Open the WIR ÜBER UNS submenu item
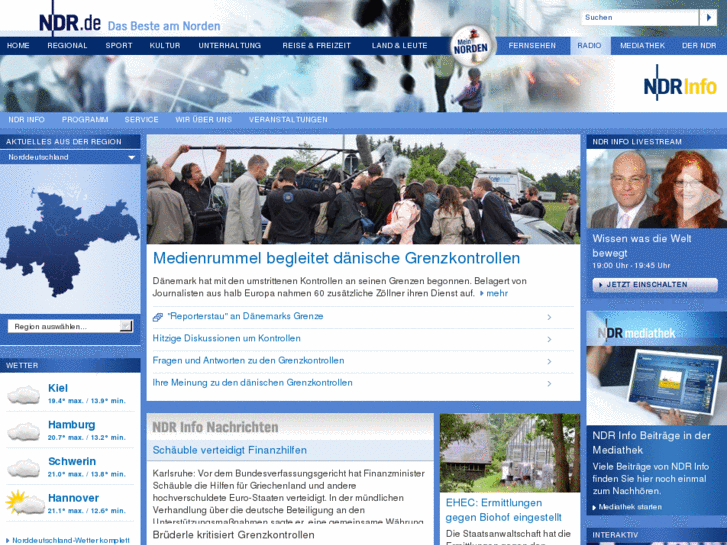Screen dimensions: 727x545 (204, 119)
